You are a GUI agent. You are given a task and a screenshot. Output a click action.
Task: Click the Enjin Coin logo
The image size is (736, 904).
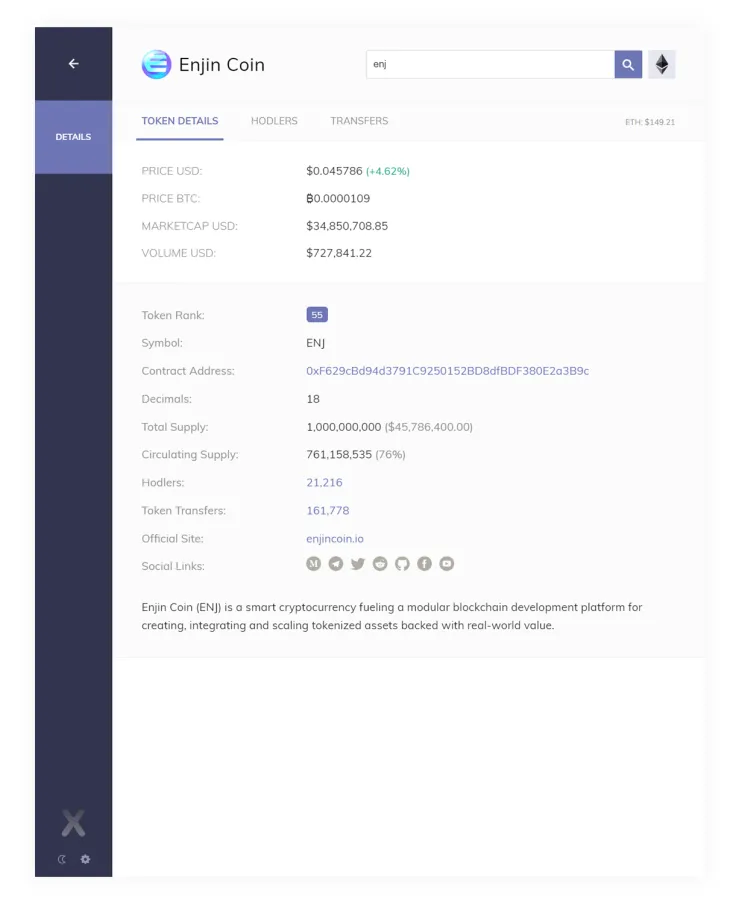point(156,64)
